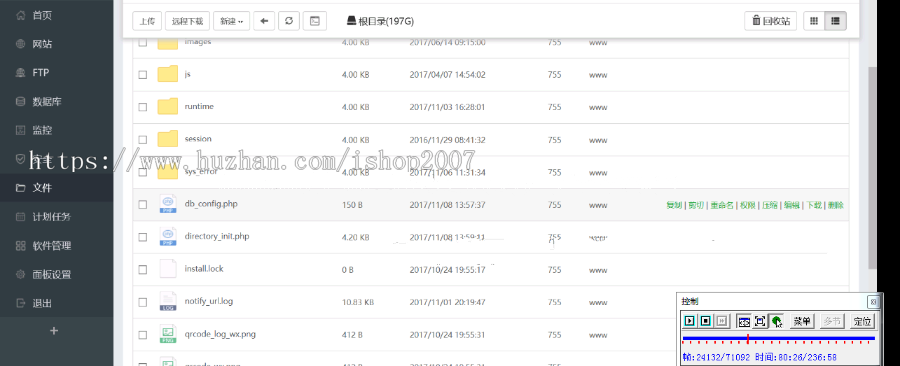Click the session folder icon
The height and width of the screenshot is (366, 900).
point(168,139)
